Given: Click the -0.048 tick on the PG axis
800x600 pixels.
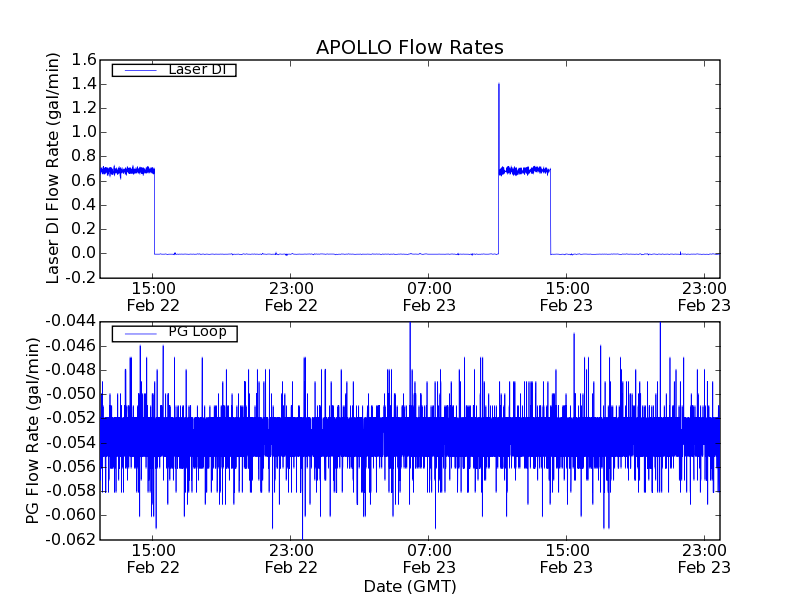Looking at the screenshot, I should click(x=71, y=370).
